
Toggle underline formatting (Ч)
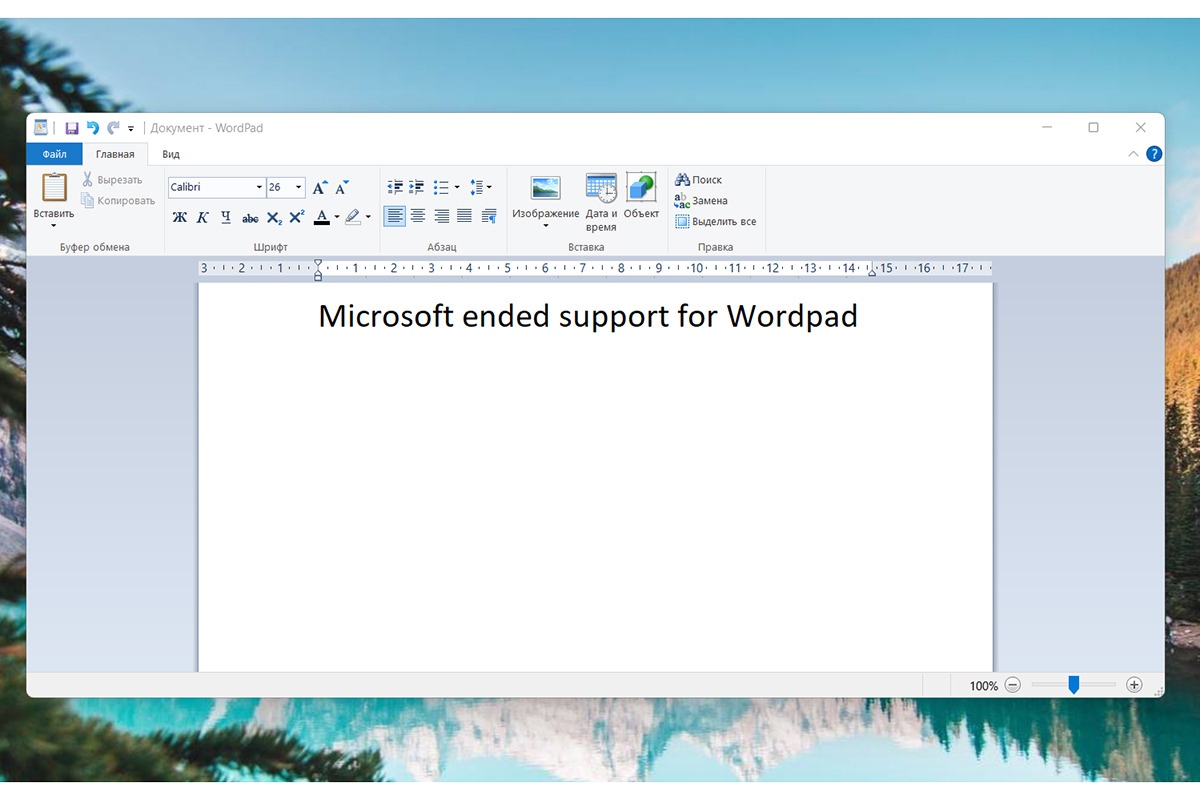[226, 217]
